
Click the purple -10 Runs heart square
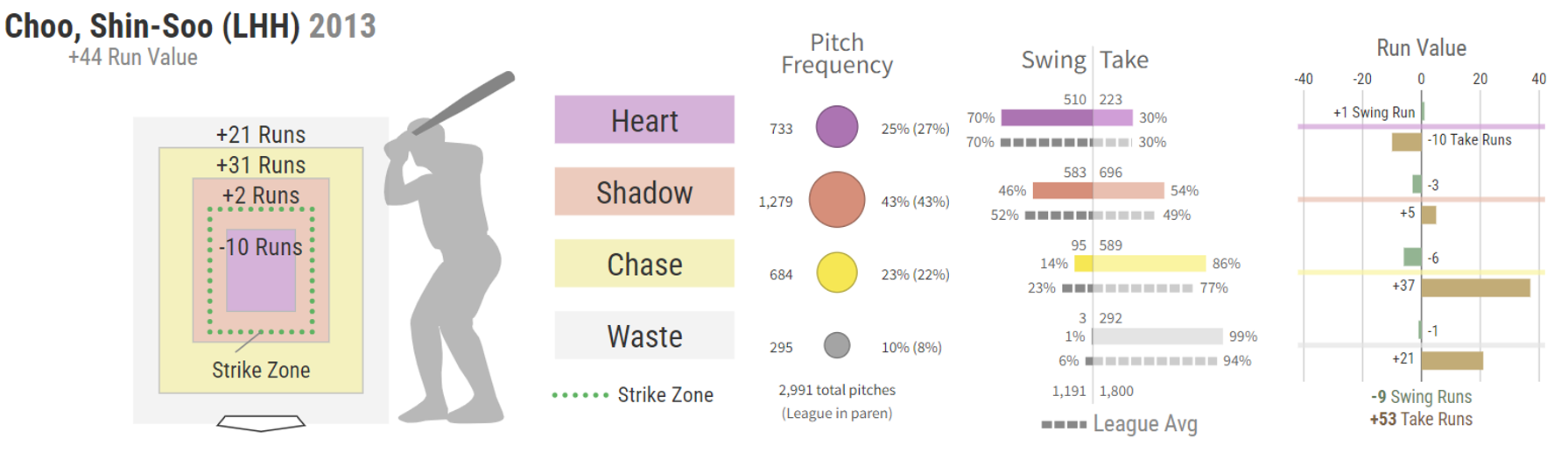tap(261, 272)
